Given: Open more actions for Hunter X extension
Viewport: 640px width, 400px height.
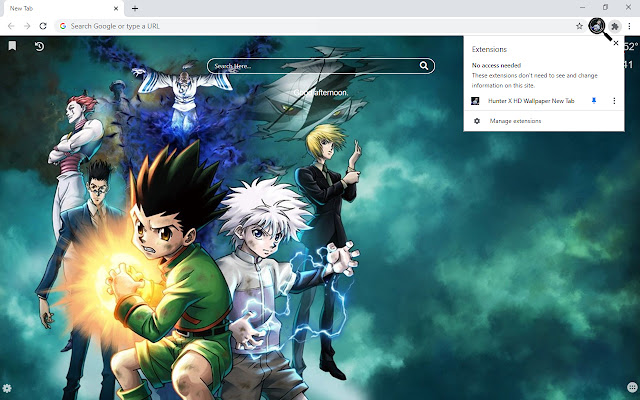Looking at the screenshot, I should (614, 100).
